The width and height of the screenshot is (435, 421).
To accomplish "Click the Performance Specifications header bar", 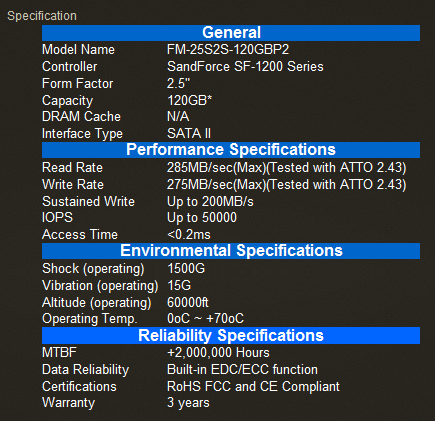I will [231, 150].
